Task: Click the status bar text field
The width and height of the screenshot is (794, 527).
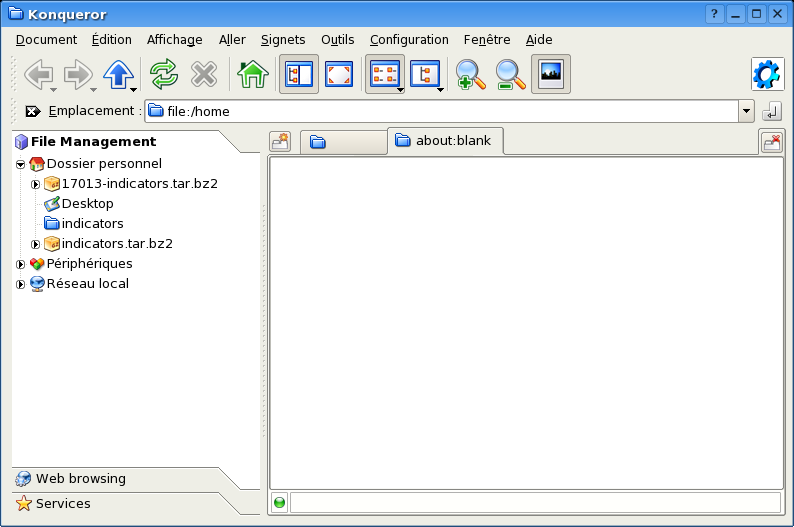Action: point(536,503)
